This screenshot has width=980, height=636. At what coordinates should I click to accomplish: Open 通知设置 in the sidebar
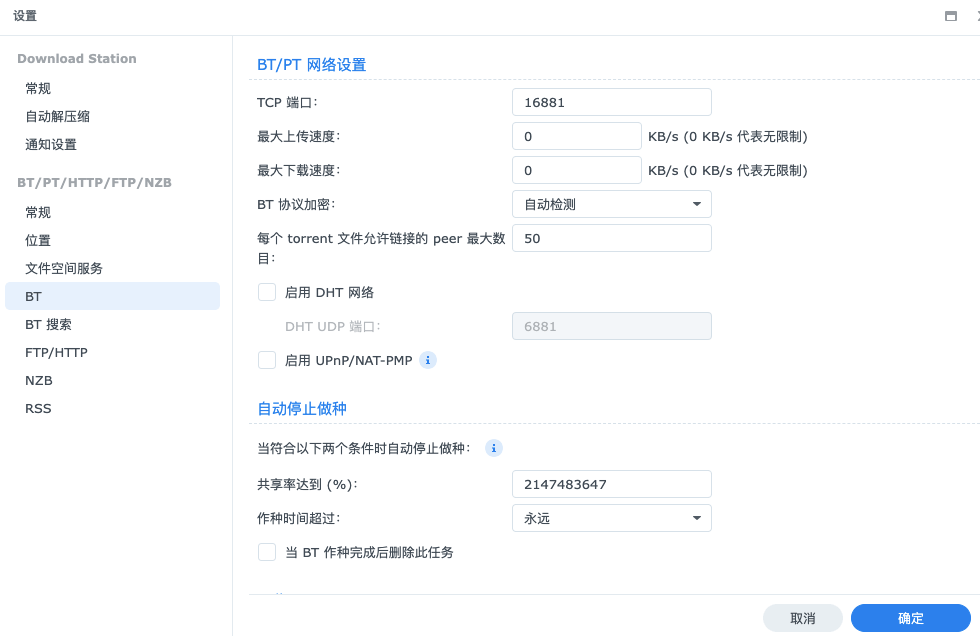point(51,144)
